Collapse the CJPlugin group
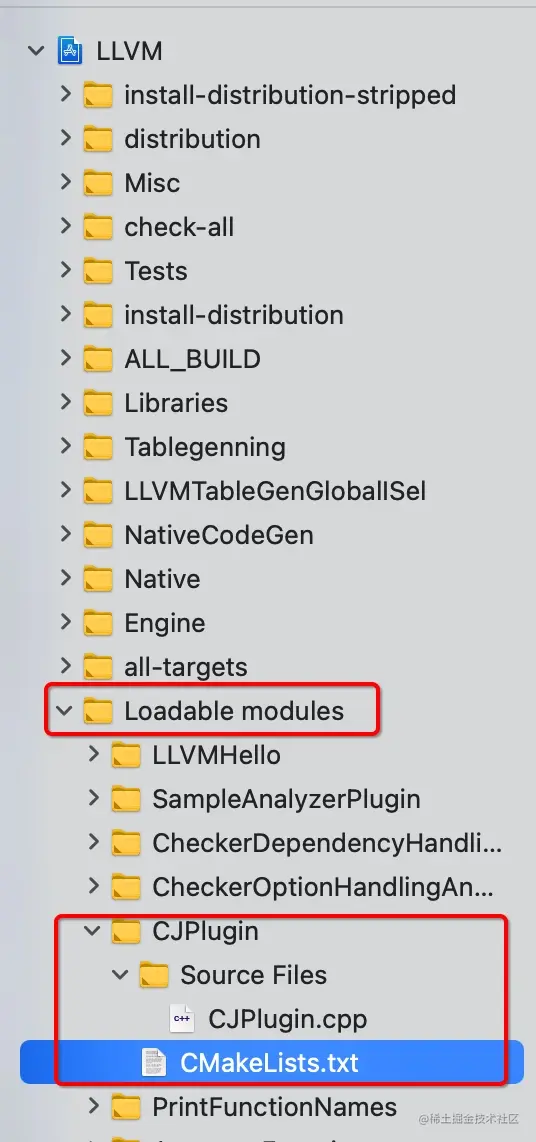Screen dimensions: 536x1142 [92, 930]
